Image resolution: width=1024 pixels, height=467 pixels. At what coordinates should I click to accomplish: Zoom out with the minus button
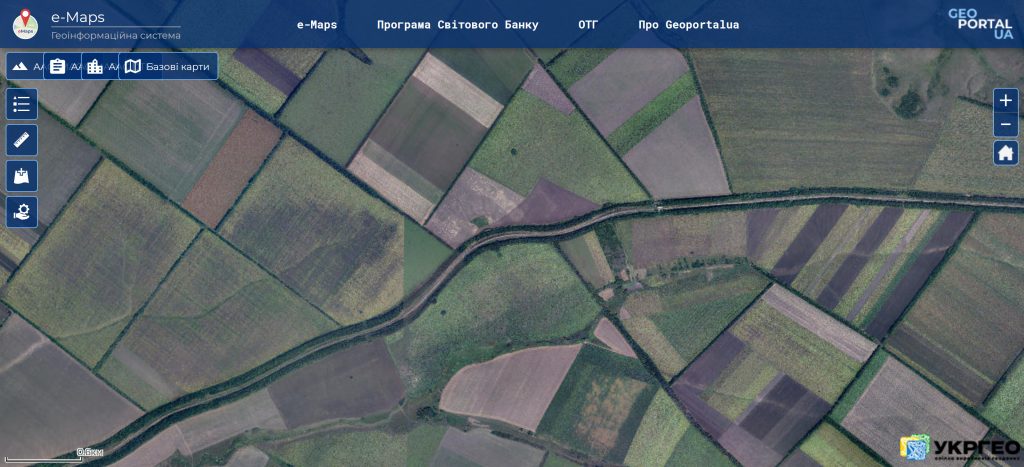click(1006, 125)
